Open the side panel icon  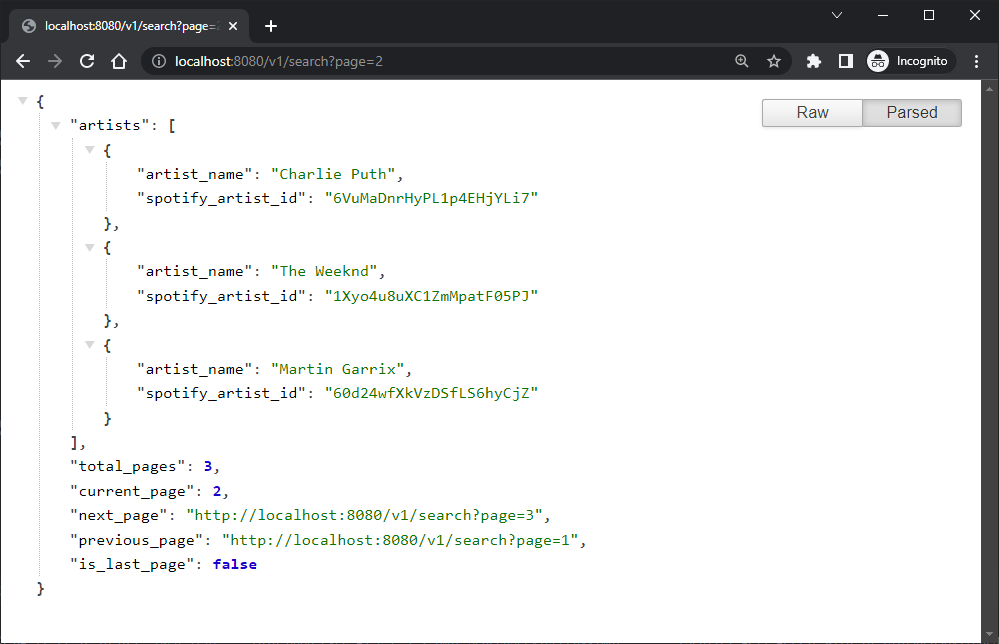(844, 60)
